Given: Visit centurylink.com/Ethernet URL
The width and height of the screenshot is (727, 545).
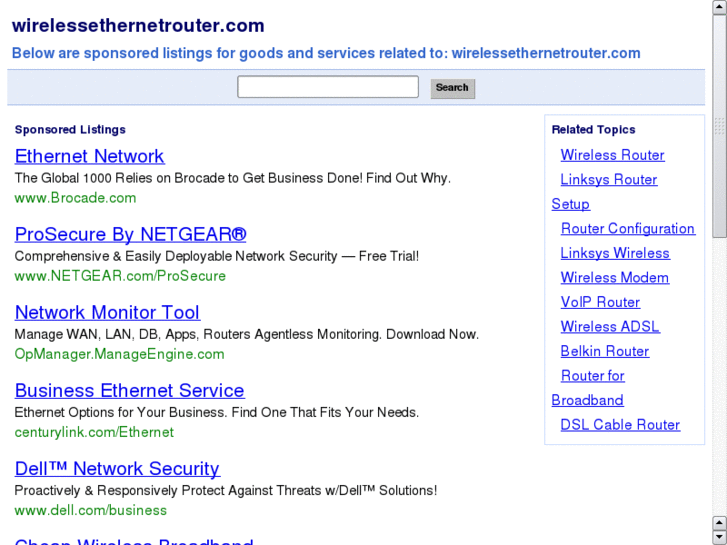Looking at the screenshot, I should pos(94,432).
